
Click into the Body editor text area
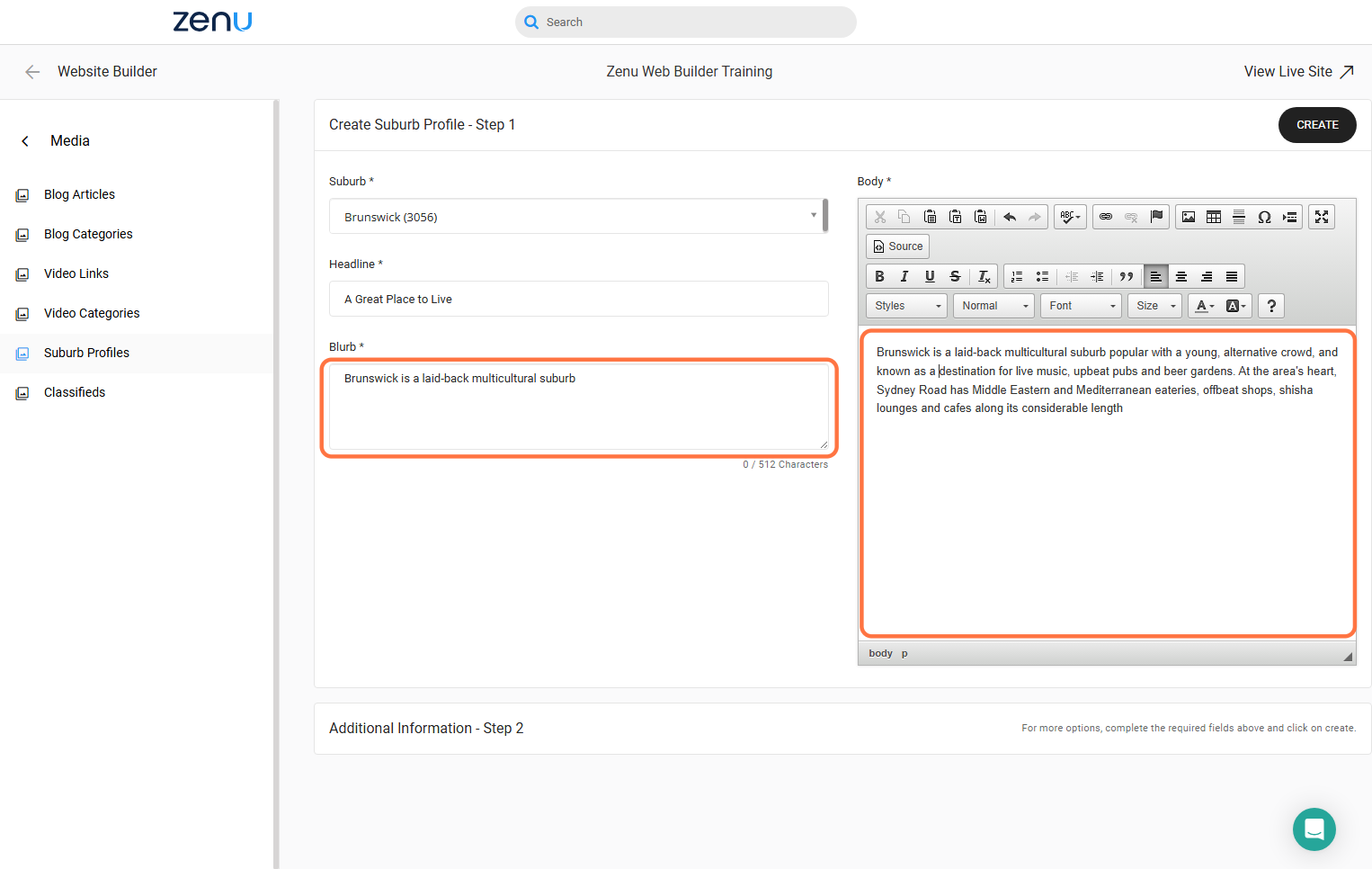[x=1108, y=484]
